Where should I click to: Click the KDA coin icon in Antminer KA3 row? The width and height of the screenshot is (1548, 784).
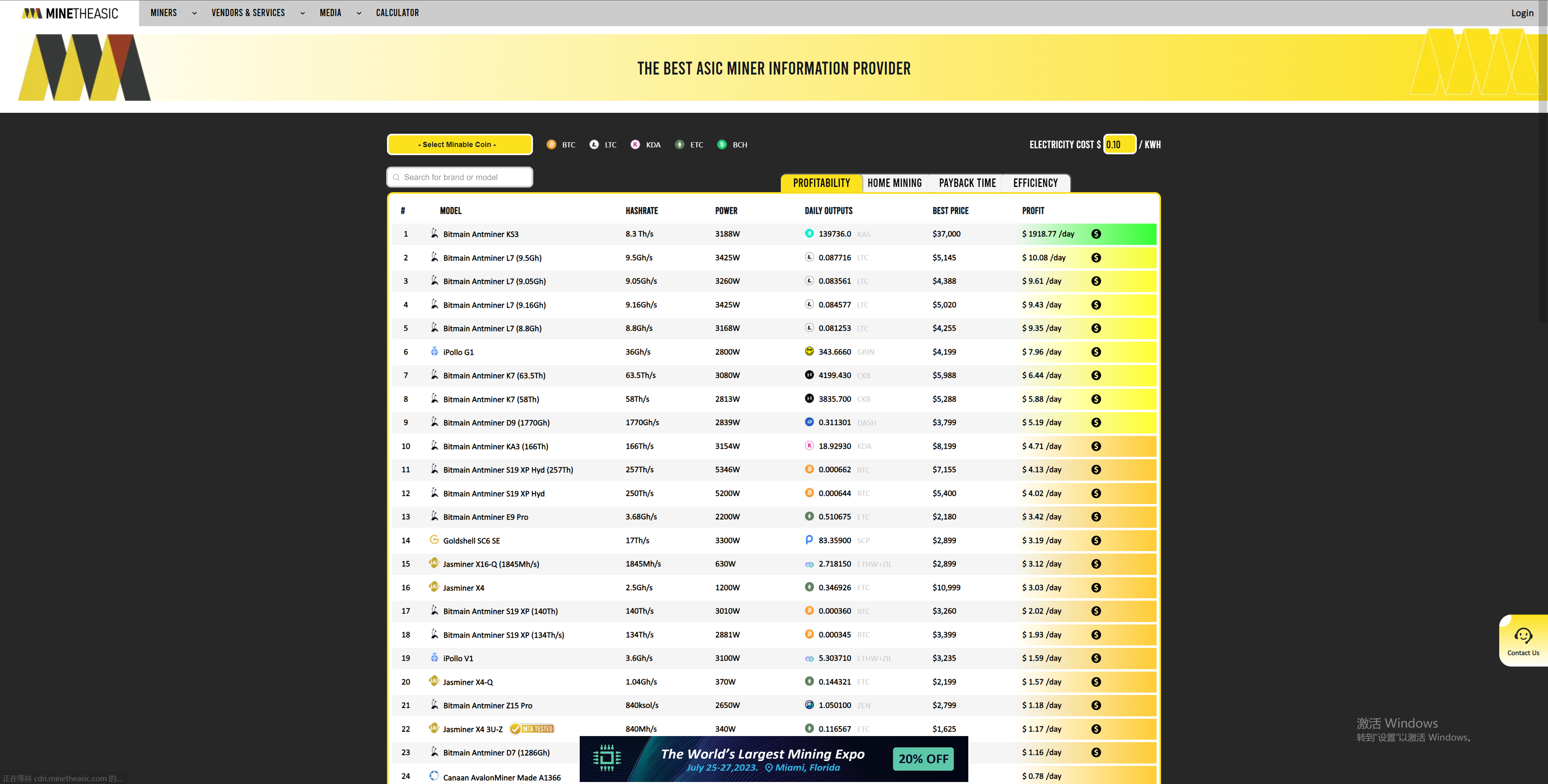809,446
